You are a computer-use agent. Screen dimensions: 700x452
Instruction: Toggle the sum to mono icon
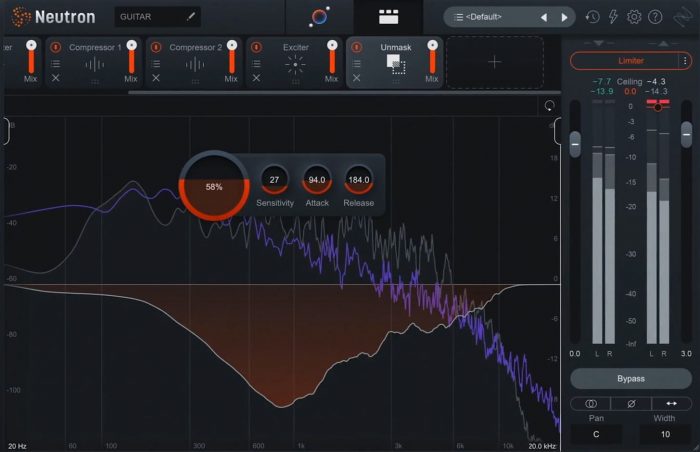click(x=591, y=404)
